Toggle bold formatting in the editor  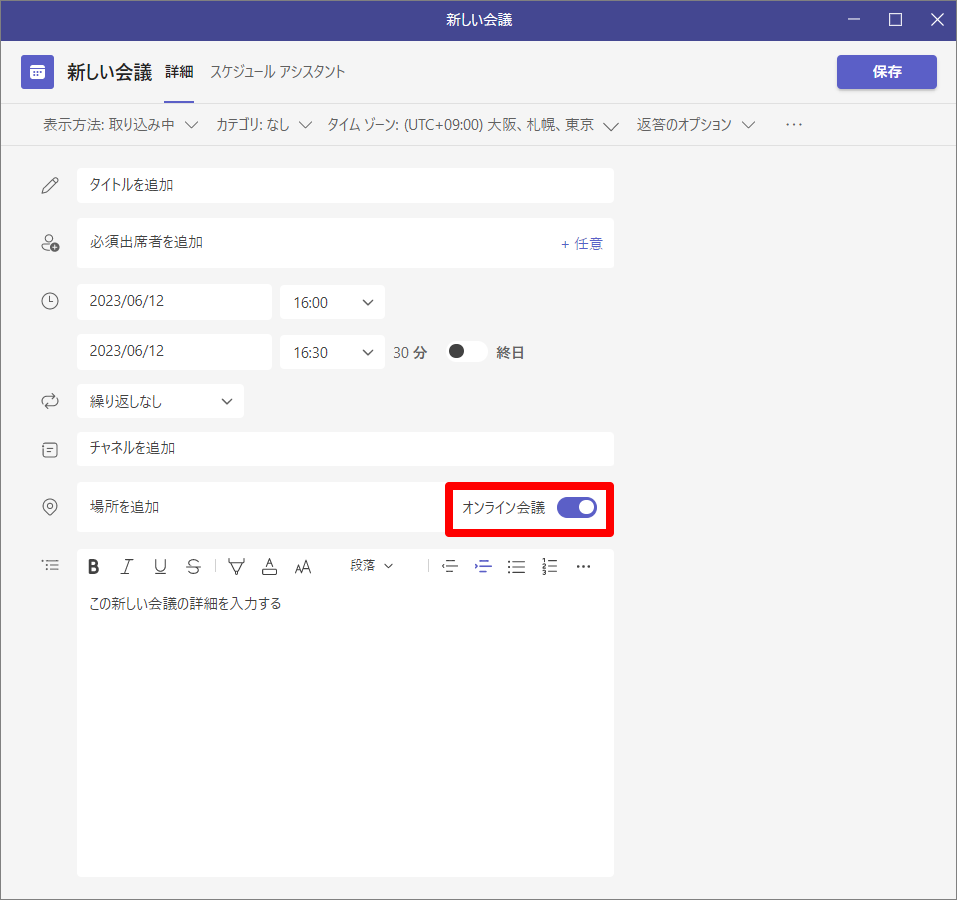point(94,567)
